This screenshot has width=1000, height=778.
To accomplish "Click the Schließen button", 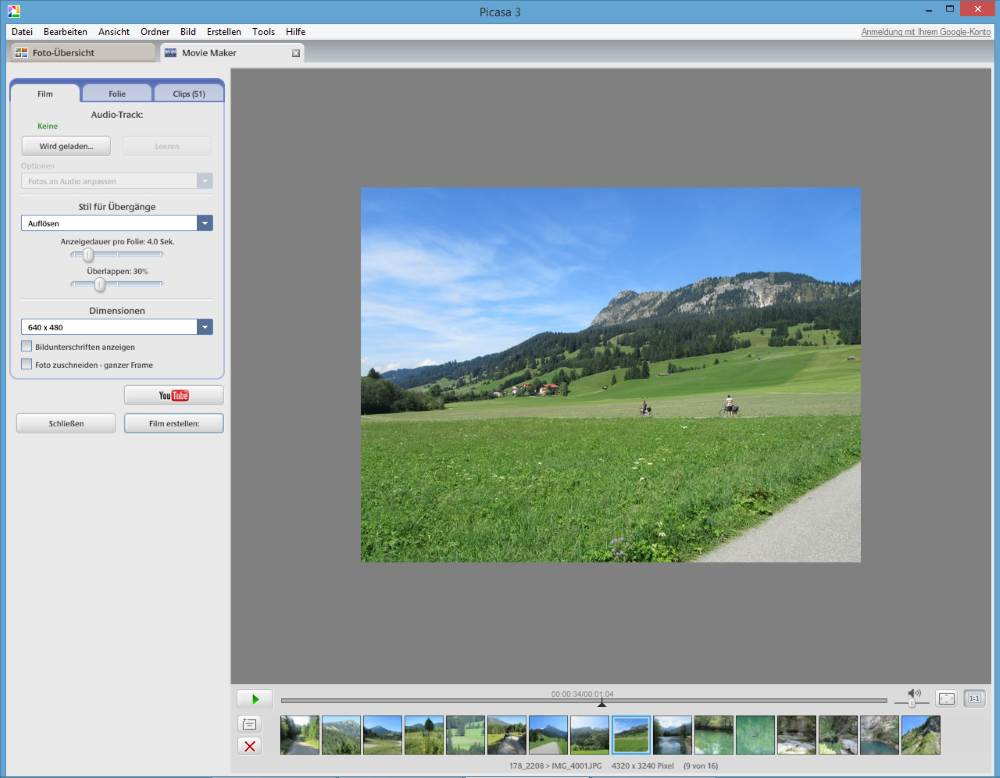I will click(66, 424).
